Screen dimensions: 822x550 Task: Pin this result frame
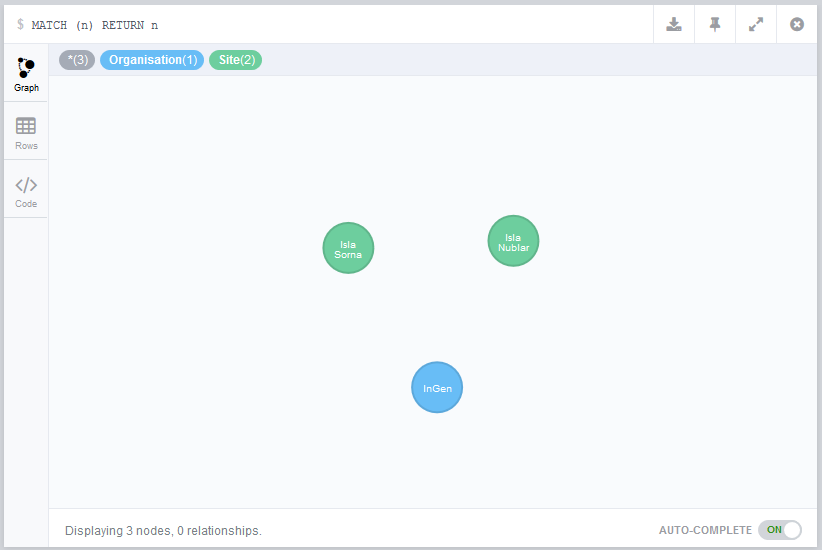[x=715, y=24]
